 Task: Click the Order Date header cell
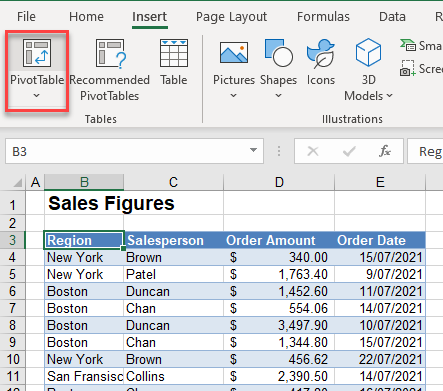[380, 240]
